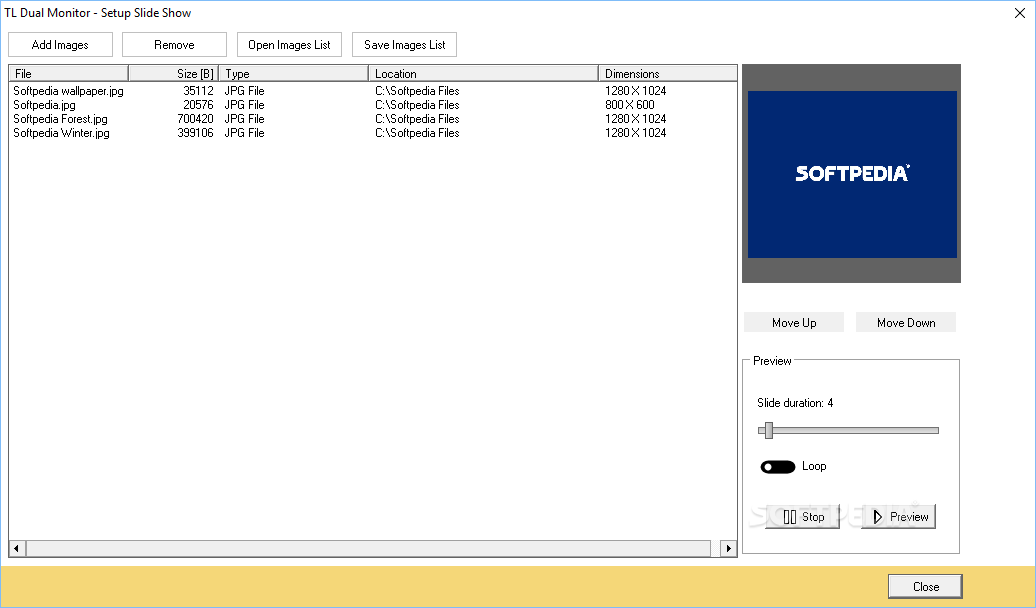Toggle the Loop switch
The height and width of the screenshot is (608, 1036).
pyautogui.click(x=778, y=467)
